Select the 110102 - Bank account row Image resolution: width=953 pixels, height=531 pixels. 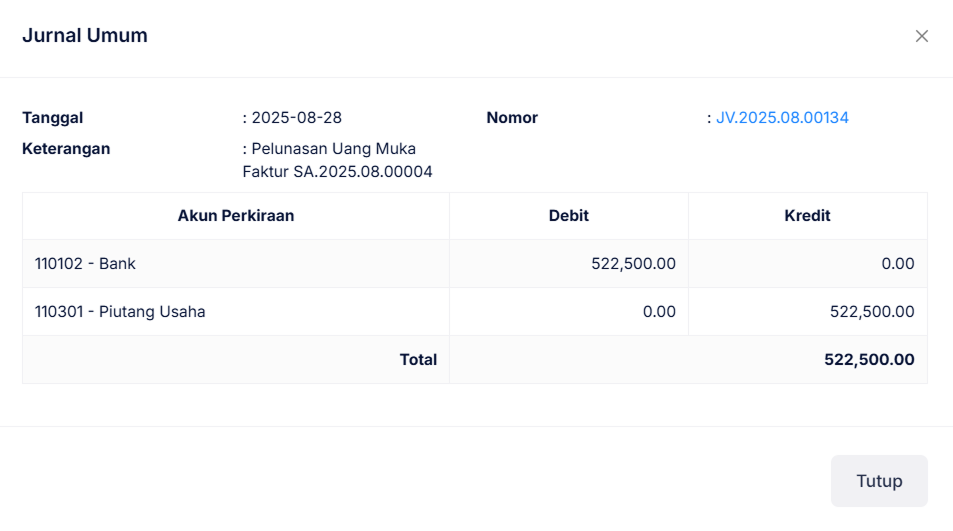(x=85, y=264)
